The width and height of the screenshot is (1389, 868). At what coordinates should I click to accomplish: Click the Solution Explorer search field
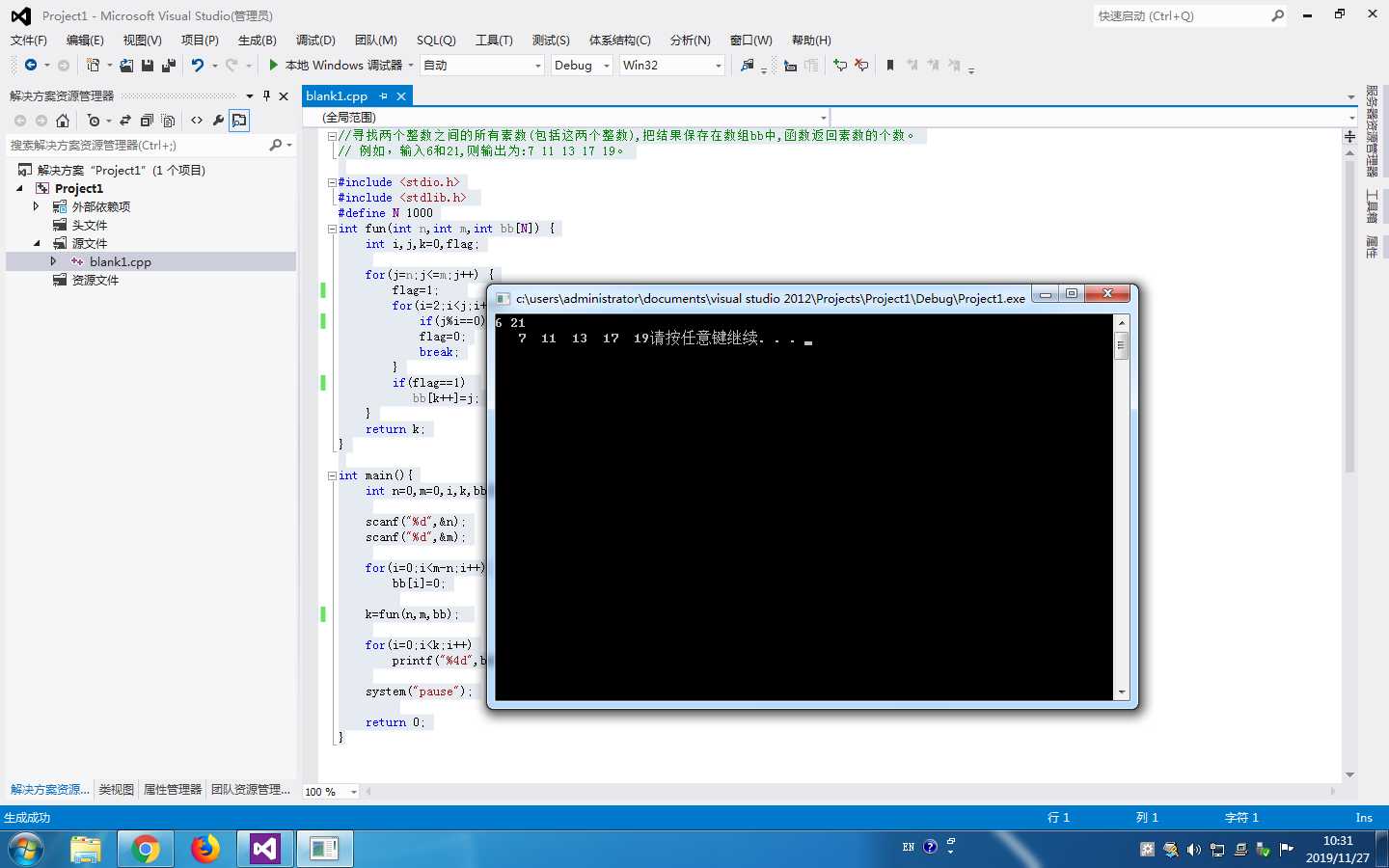(x=138, y=145)
